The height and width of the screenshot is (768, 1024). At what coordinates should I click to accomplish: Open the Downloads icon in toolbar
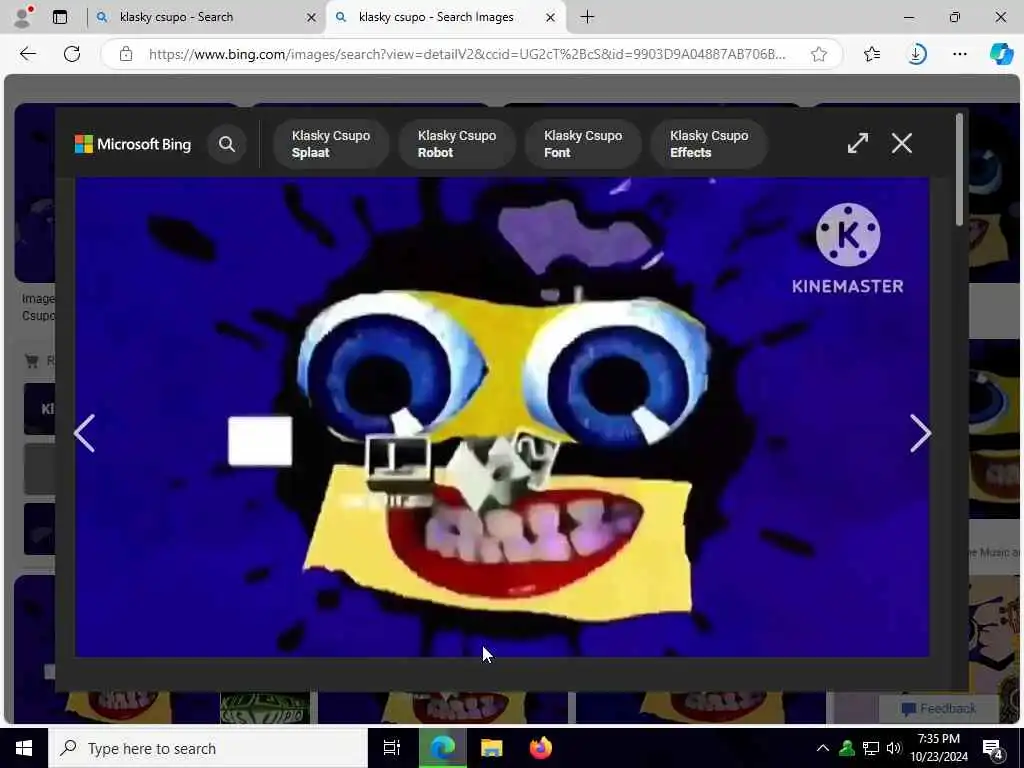click(916, 54)
